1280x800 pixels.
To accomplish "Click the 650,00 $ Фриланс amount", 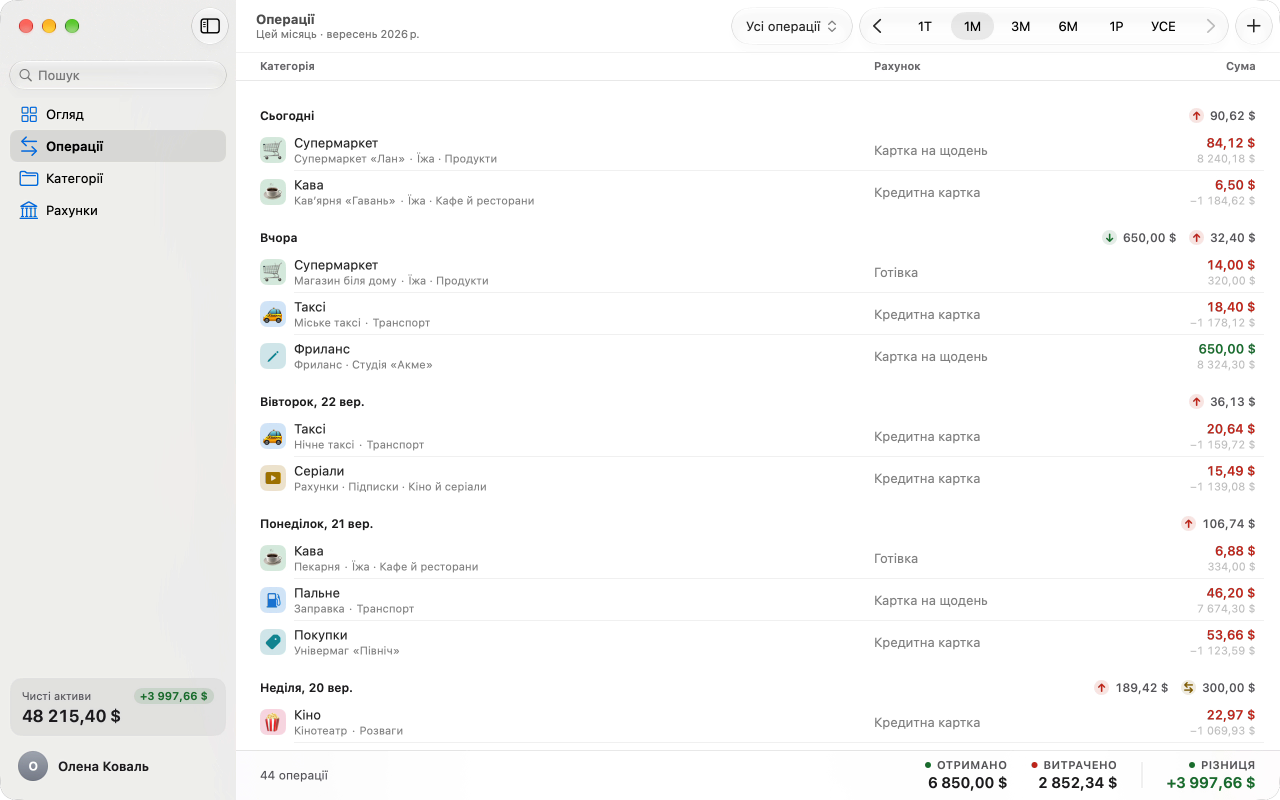I will coord(1227,349).
